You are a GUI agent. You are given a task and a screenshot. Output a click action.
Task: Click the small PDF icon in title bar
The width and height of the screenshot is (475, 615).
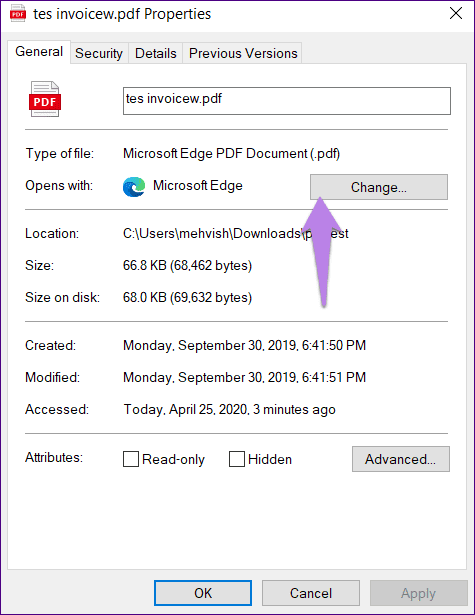[18, 14]
